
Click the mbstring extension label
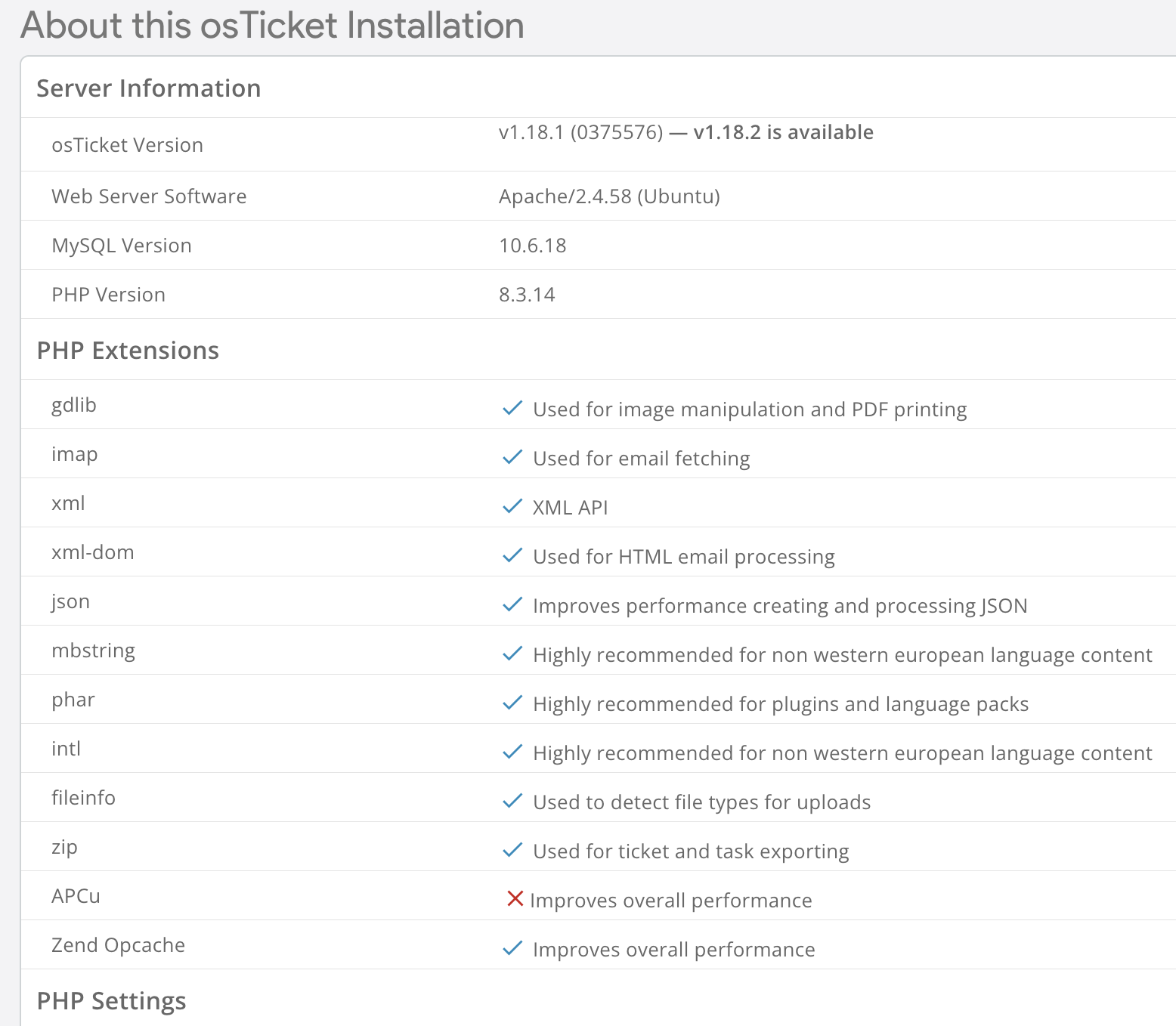point(93,651)
